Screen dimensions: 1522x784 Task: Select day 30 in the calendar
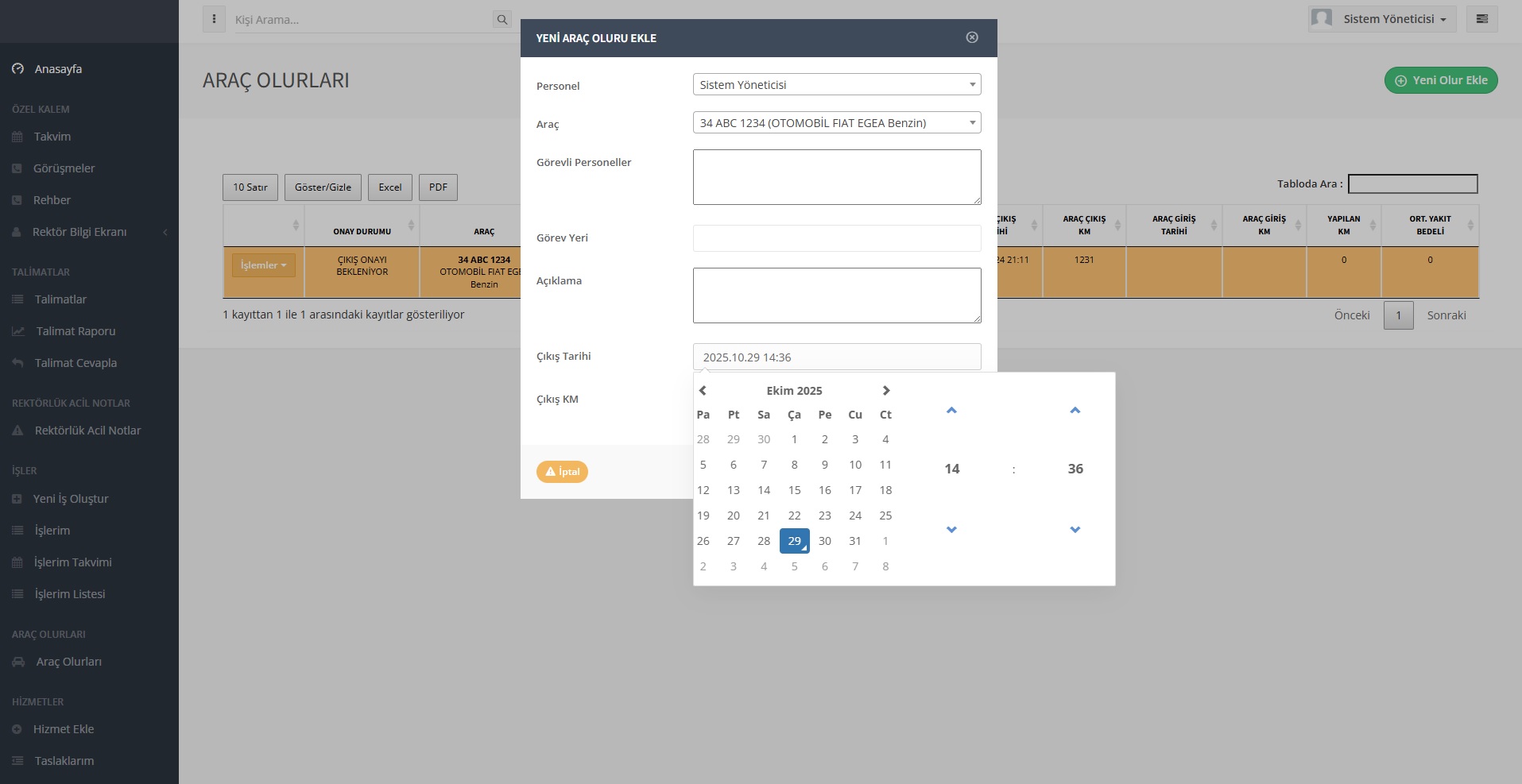[824, 541]
